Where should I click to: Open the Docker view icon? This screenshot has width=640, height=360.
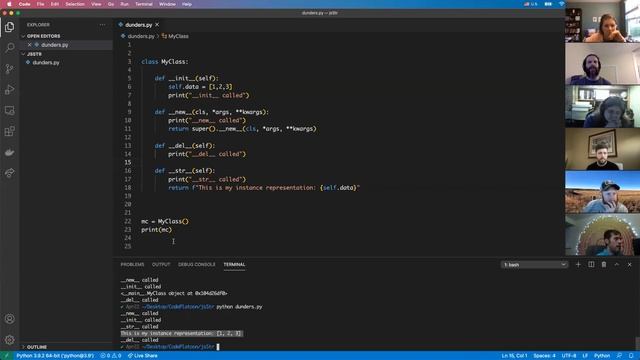9,152
